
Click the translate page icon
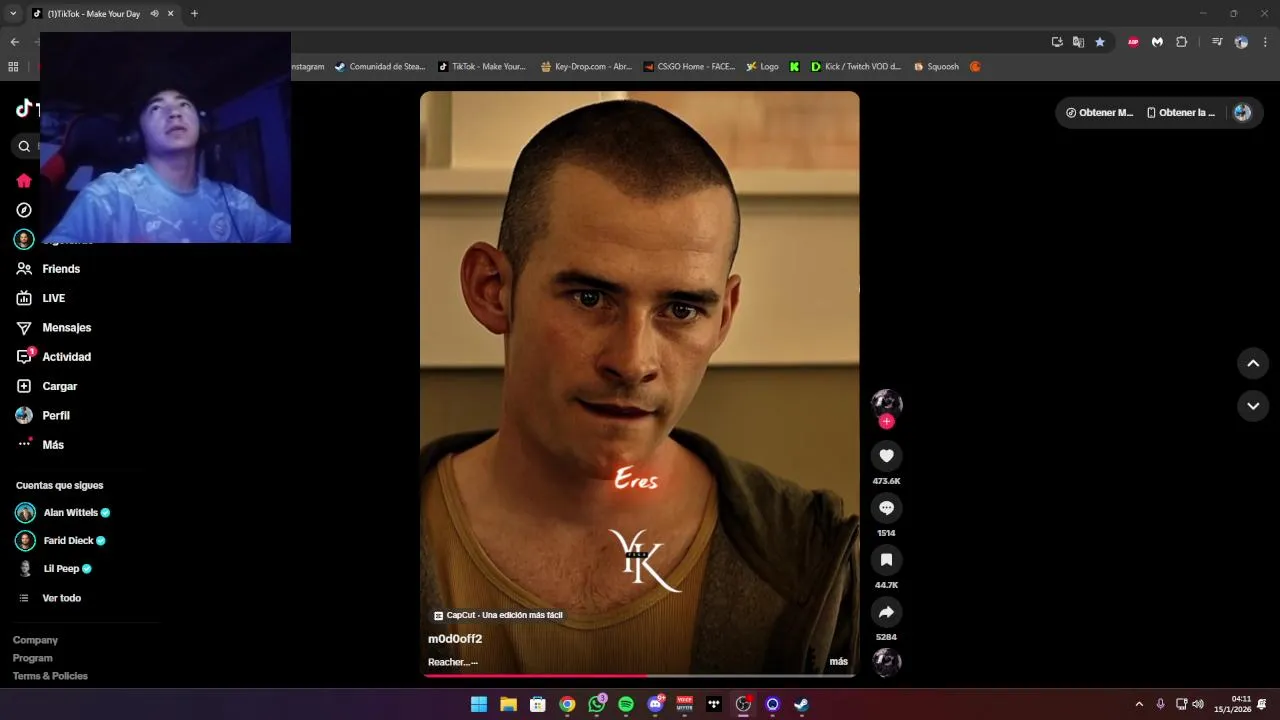tap(1078, 42)
